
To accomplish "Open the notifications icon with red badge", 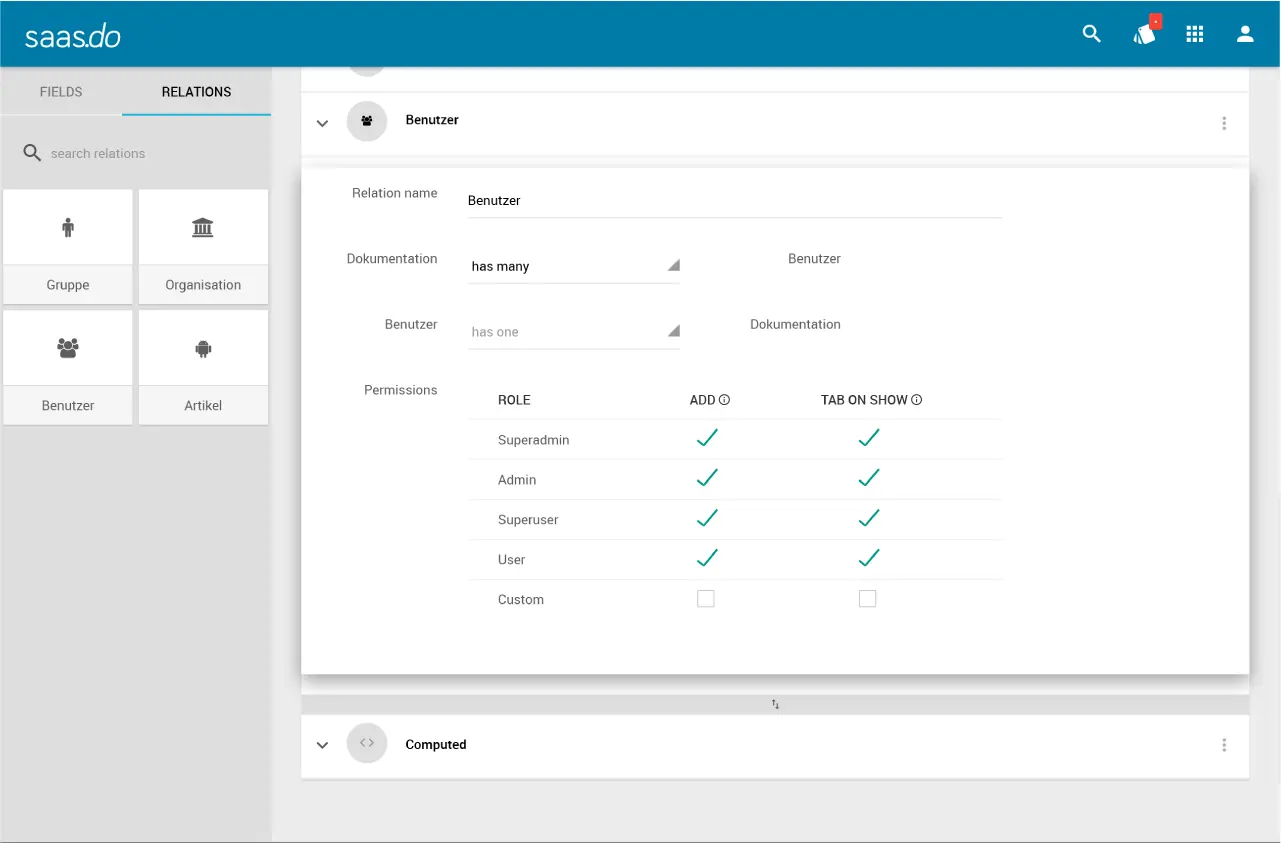I will pyautogui.click(x=1144, y=34).
